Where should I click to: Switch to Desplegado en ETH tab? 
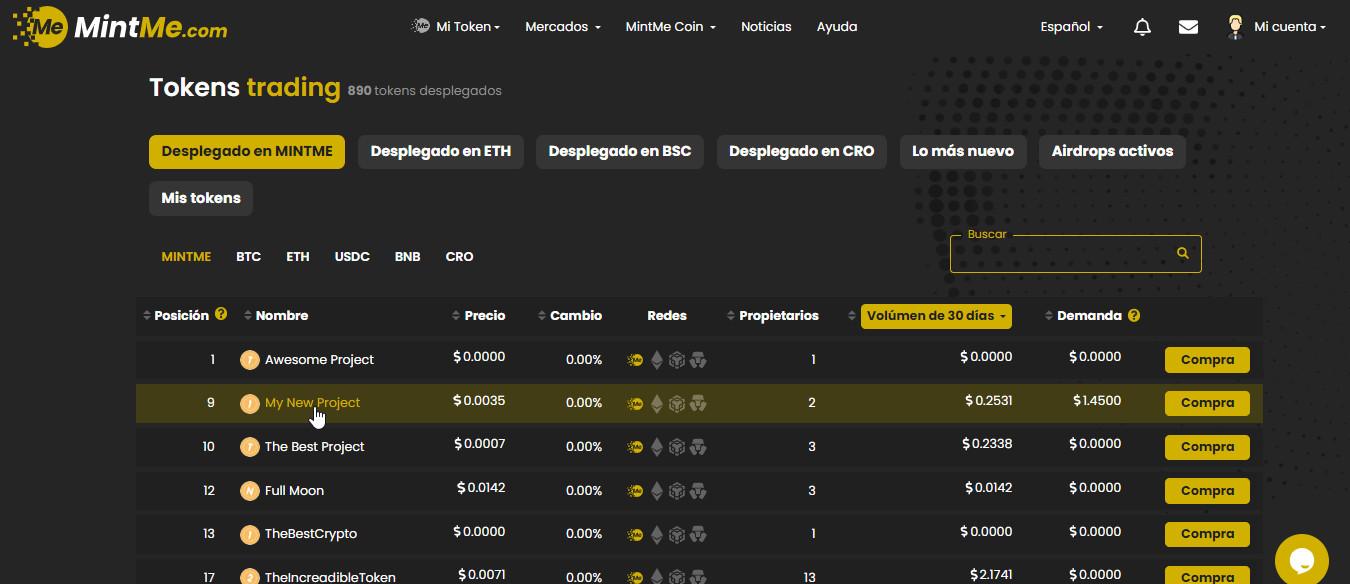[440, 152]
